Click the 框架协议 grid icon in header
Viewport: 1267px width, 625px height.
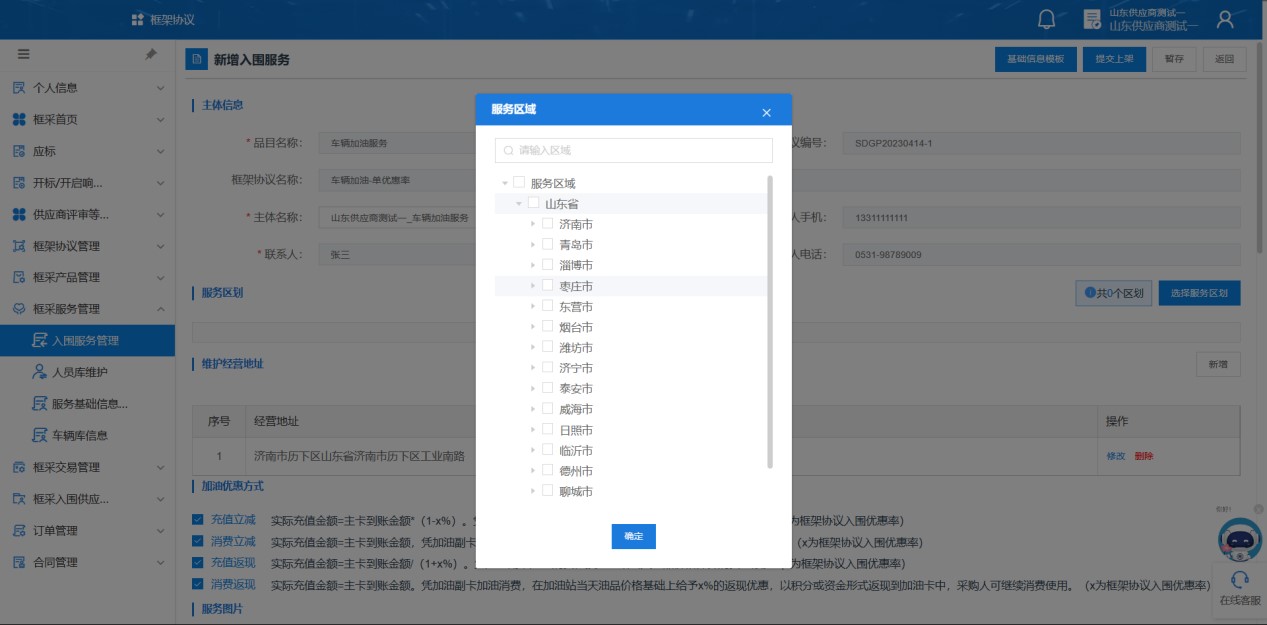tap(138, 20)
